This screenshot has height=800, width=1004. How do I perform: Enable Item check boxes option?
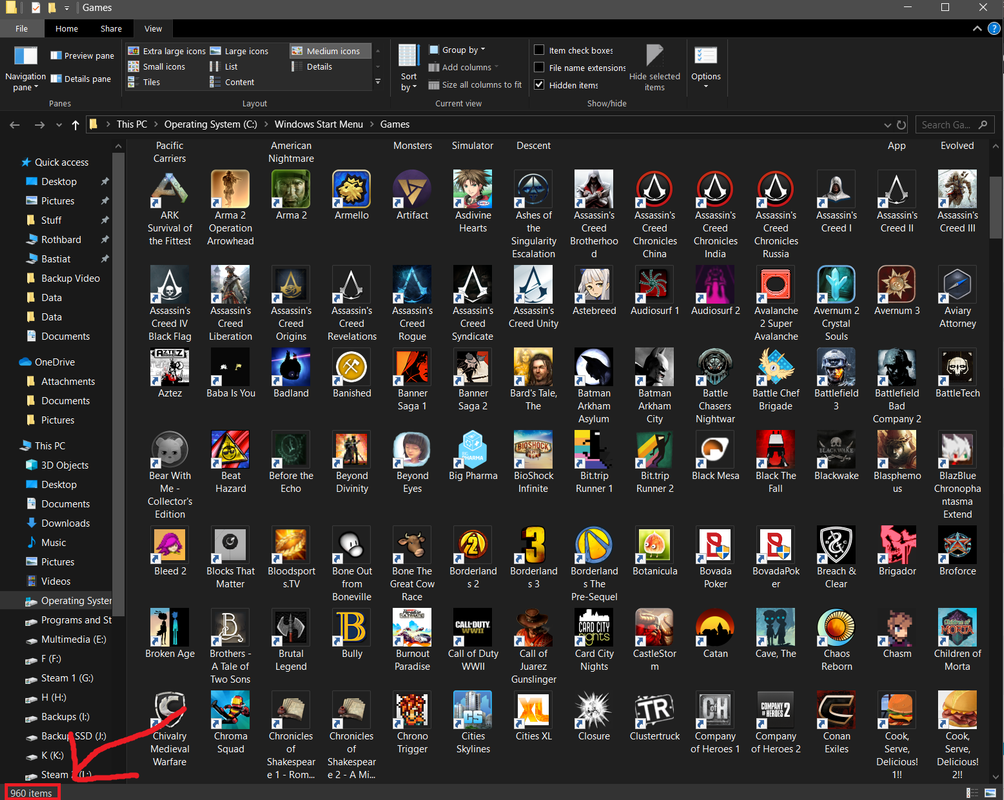coord(539,50)
